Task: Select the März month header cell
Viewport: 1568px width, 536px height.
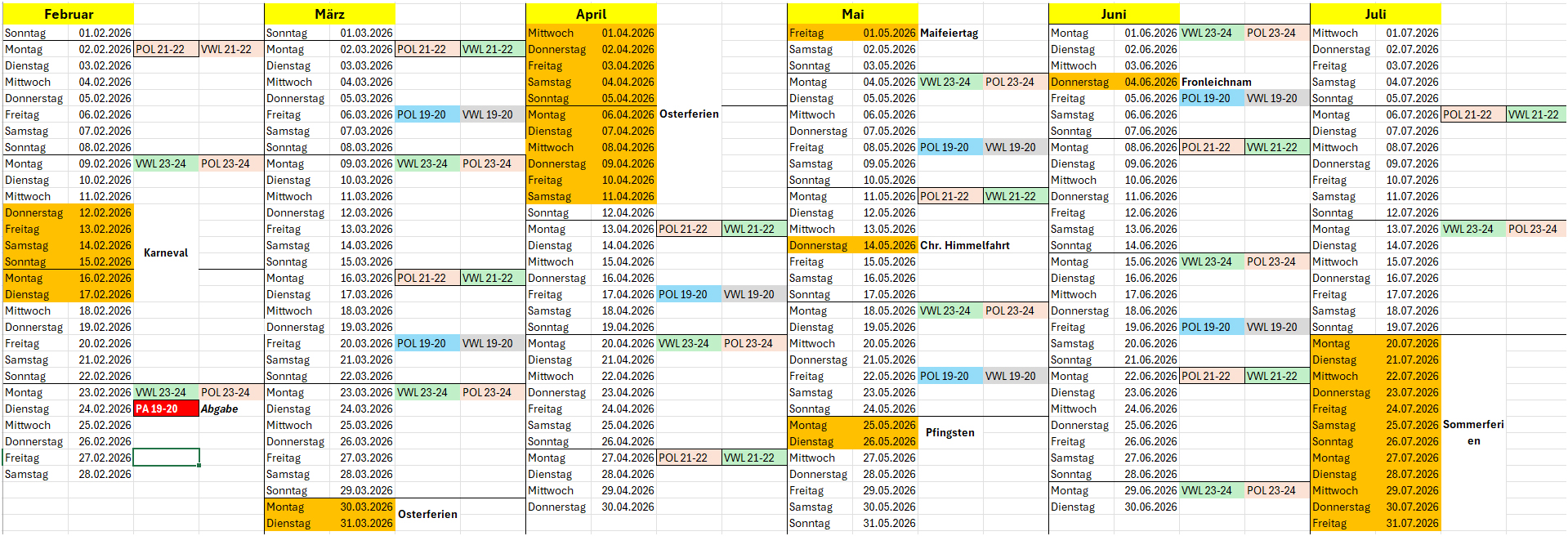Action: click(329, 14)
